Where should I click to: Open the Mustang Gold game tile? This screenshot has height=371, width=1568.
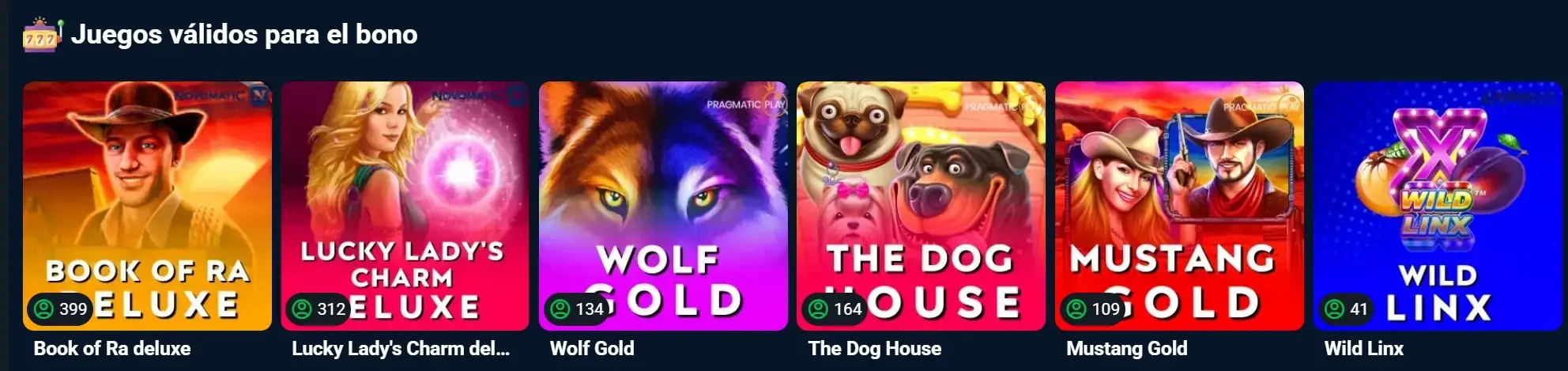click(x=1179, y=206)
